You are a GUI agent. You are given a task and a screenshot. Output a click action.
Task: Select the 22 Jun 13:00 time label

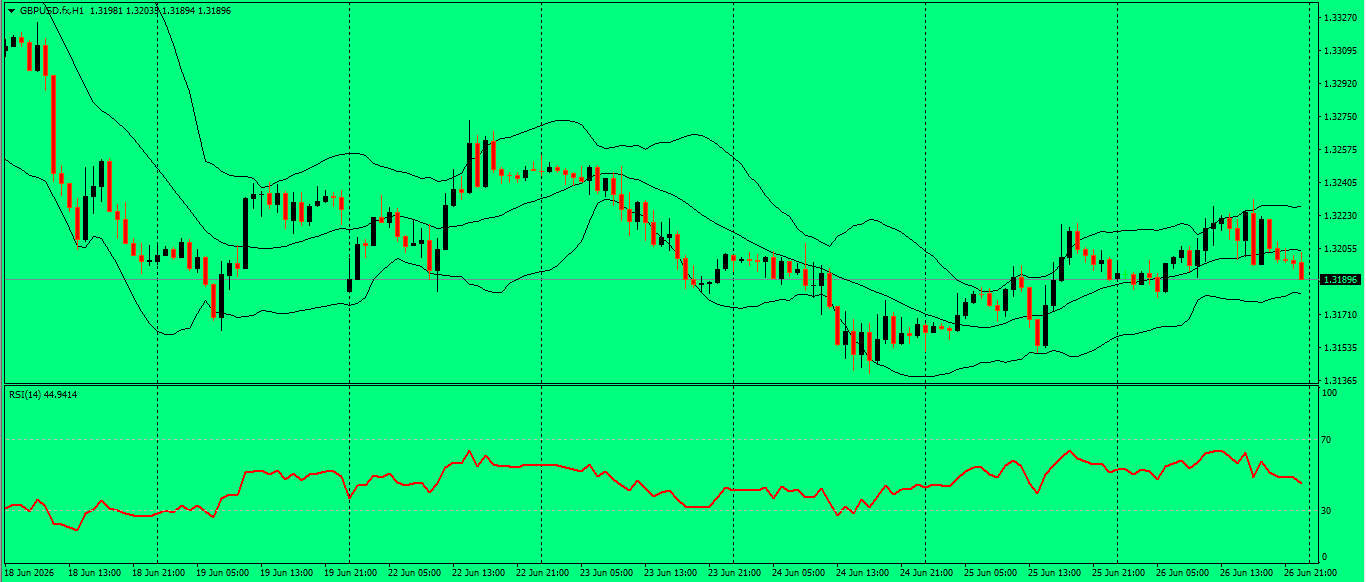[478, 573]
